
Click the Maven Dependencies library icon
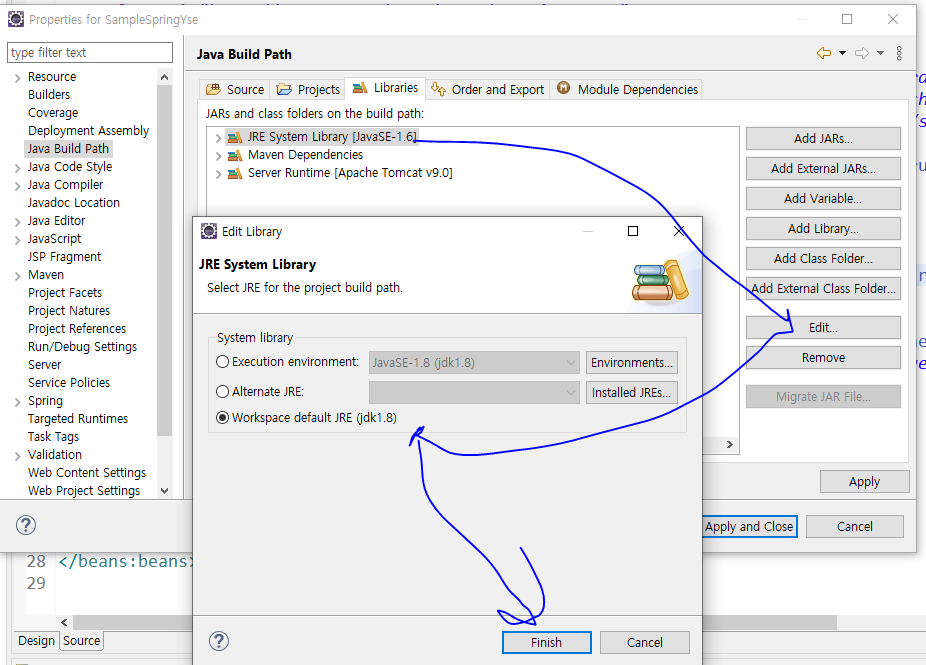(235, 155)
